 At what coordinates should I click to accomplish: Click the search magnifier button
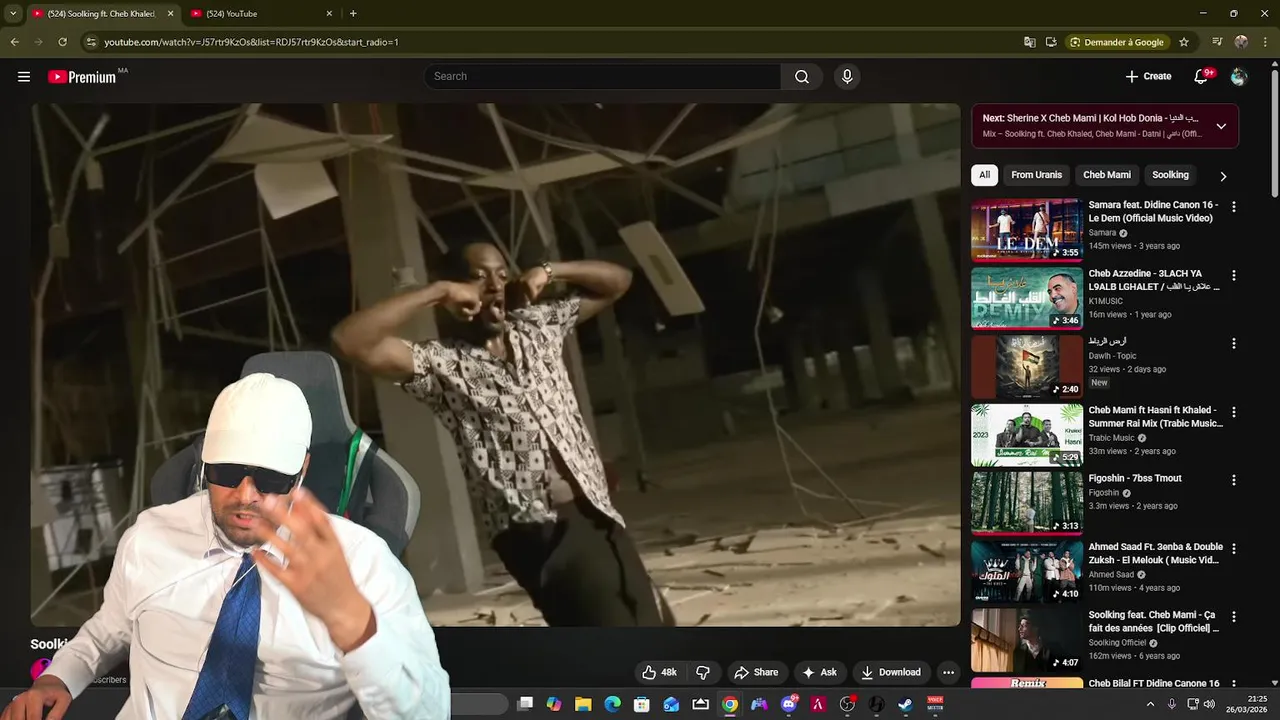click(x=802, y=77)
